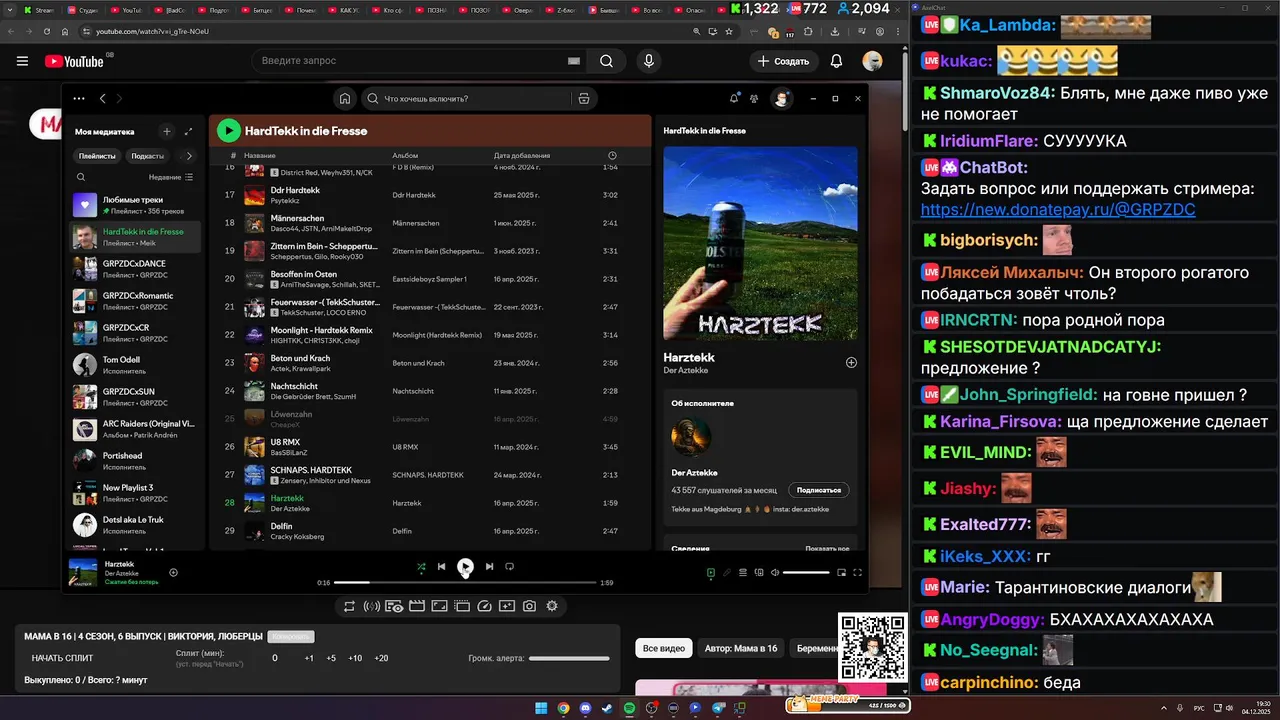1280x720 pixels.
Task: Open Любимые треки playlist
Action: [x=137, y=205]
